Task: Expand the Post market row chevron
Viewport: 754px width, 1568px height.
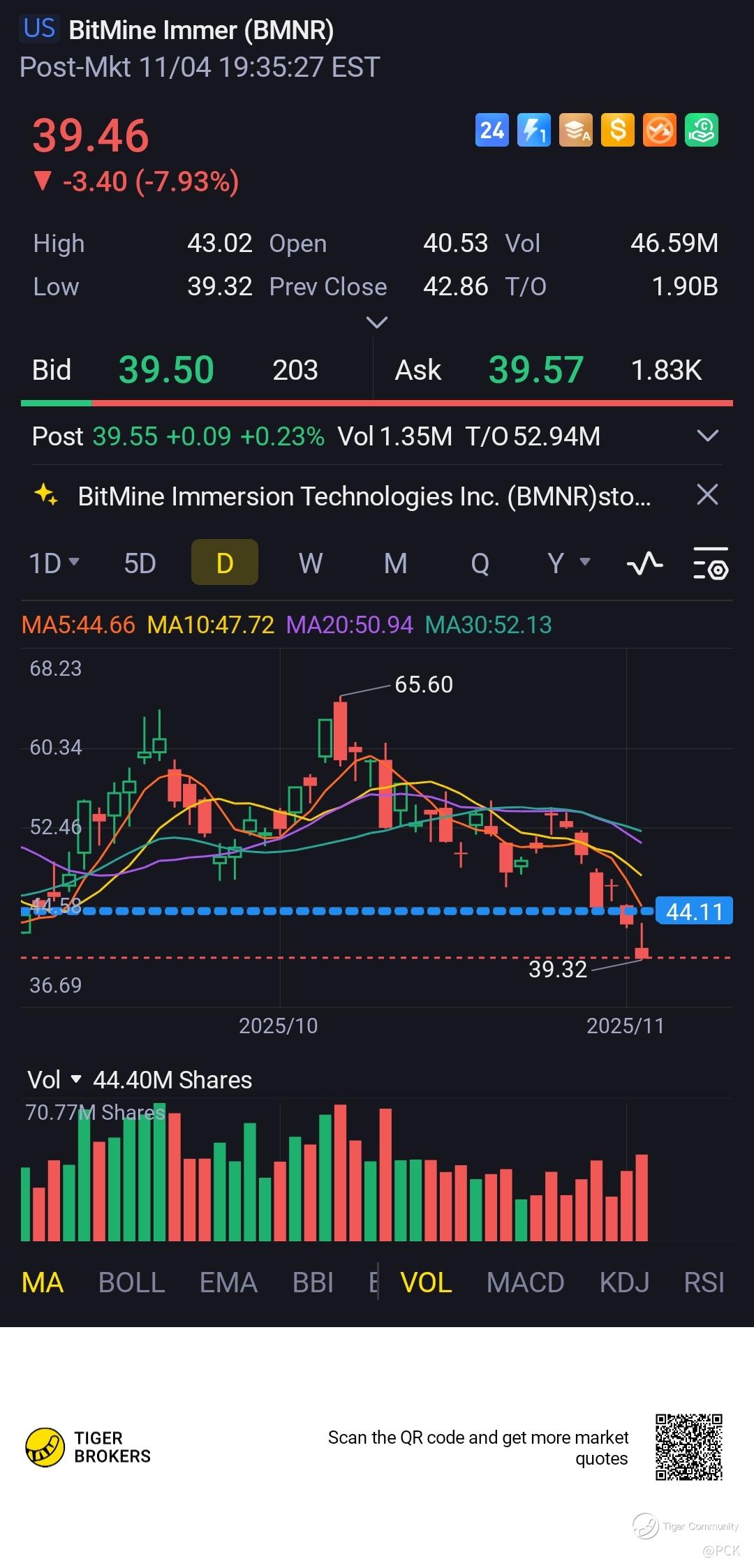Action: (x=708, y=436)
